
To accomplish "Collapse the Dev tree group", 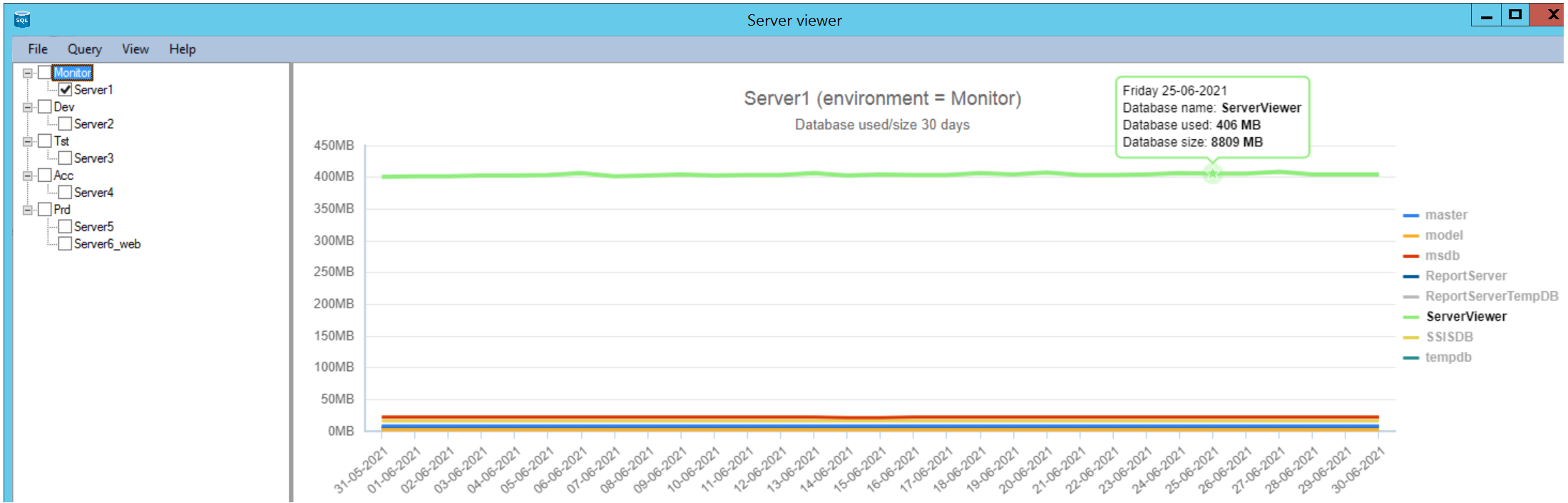I will (x=27, y=107).
